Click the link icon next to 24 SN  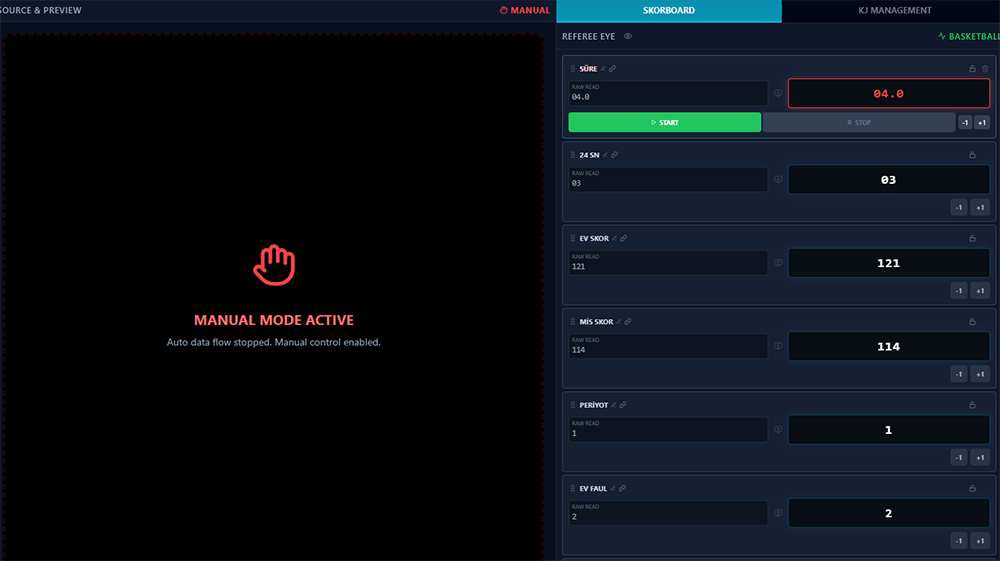pyautogui.click(x=614, y=155)
